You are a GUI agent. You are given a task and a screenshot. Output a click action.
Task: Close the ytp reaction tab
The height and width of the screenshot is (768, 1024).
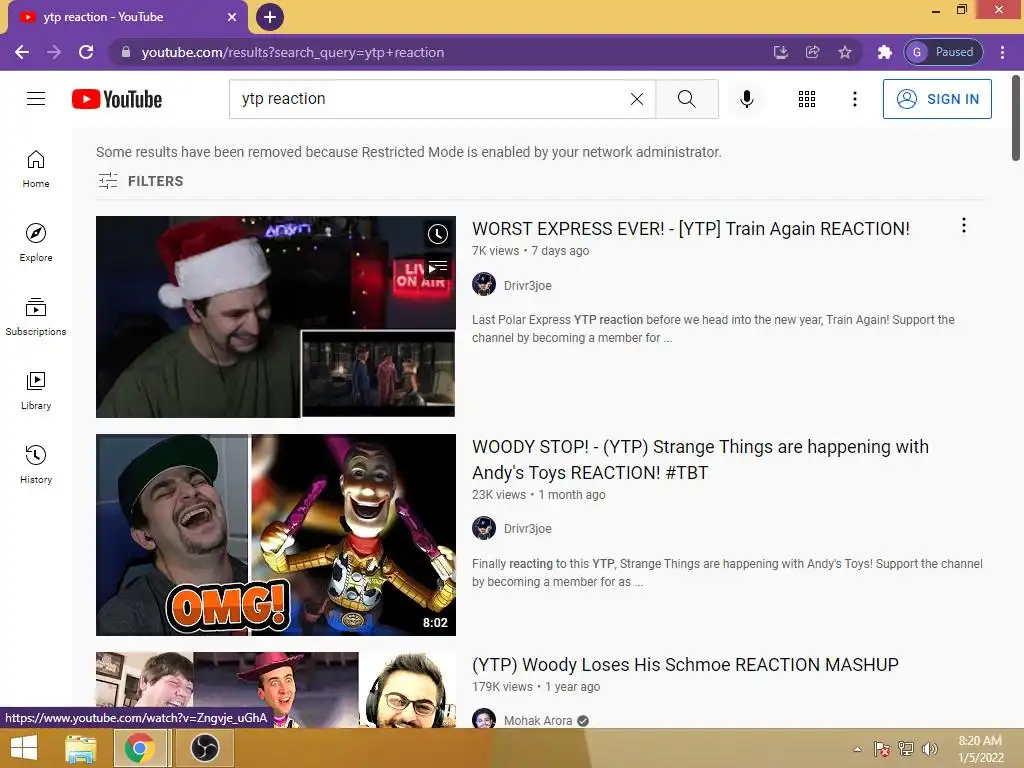coord(232,17)
